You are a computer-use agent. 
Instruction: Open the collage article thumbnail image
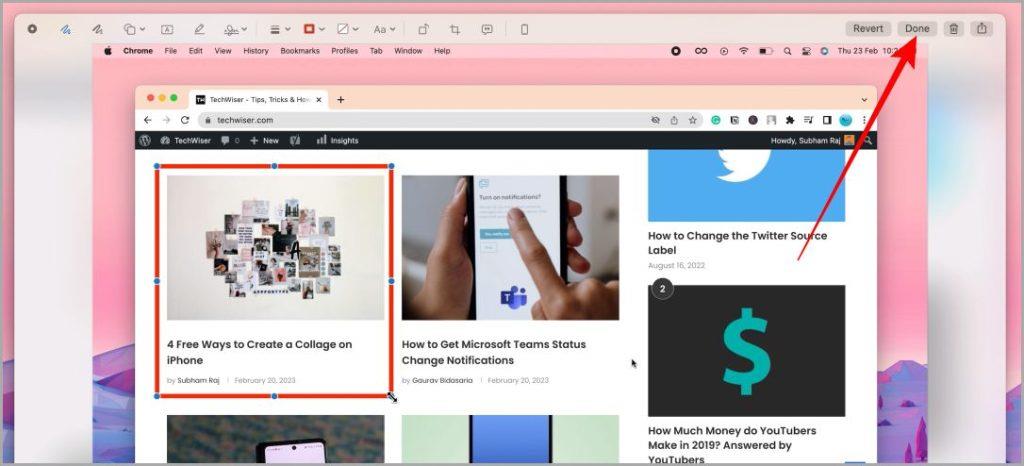point(276,247)
